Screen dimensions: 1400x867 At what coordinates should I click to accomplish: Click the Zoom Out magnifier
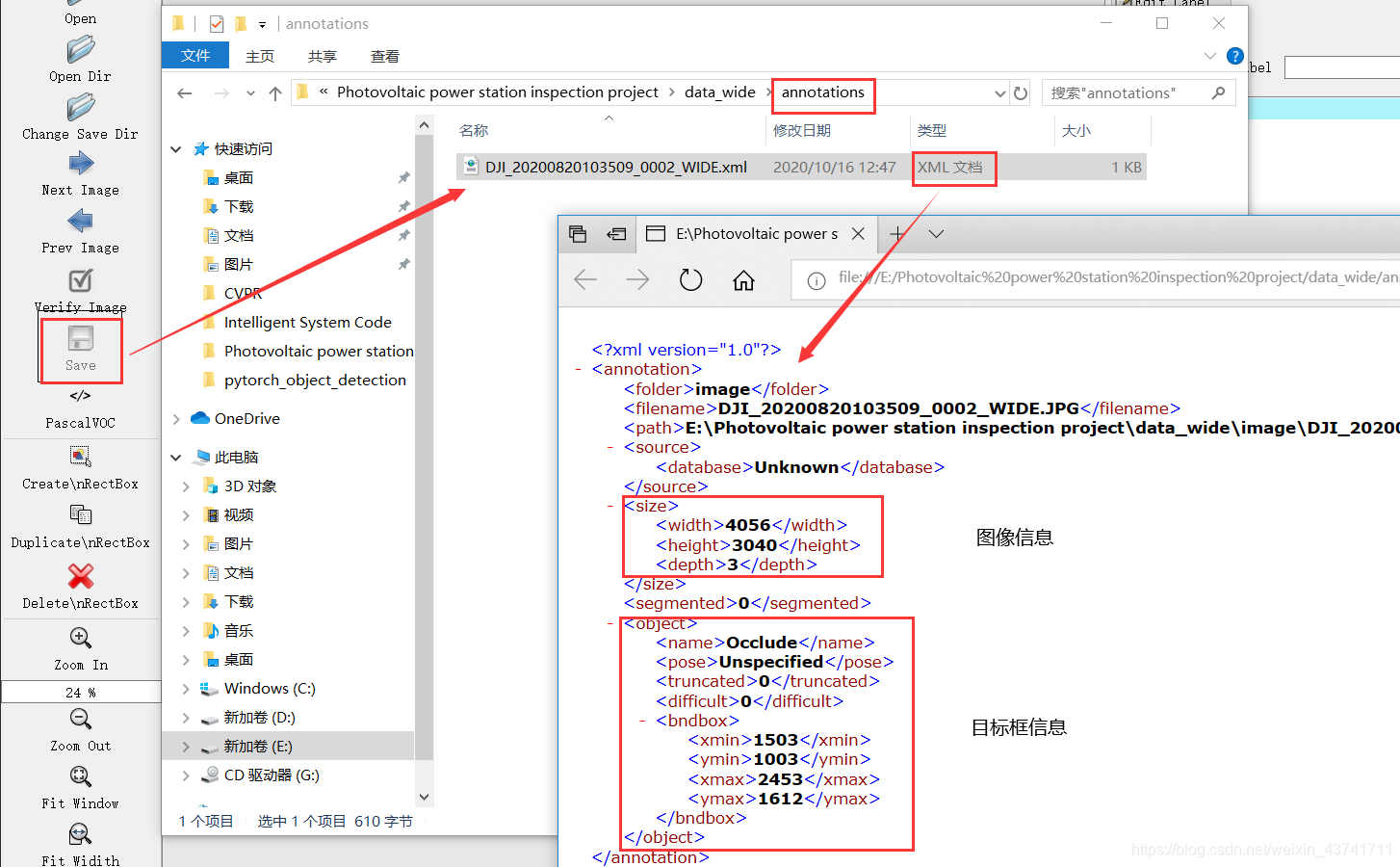(x=81, y=719)
